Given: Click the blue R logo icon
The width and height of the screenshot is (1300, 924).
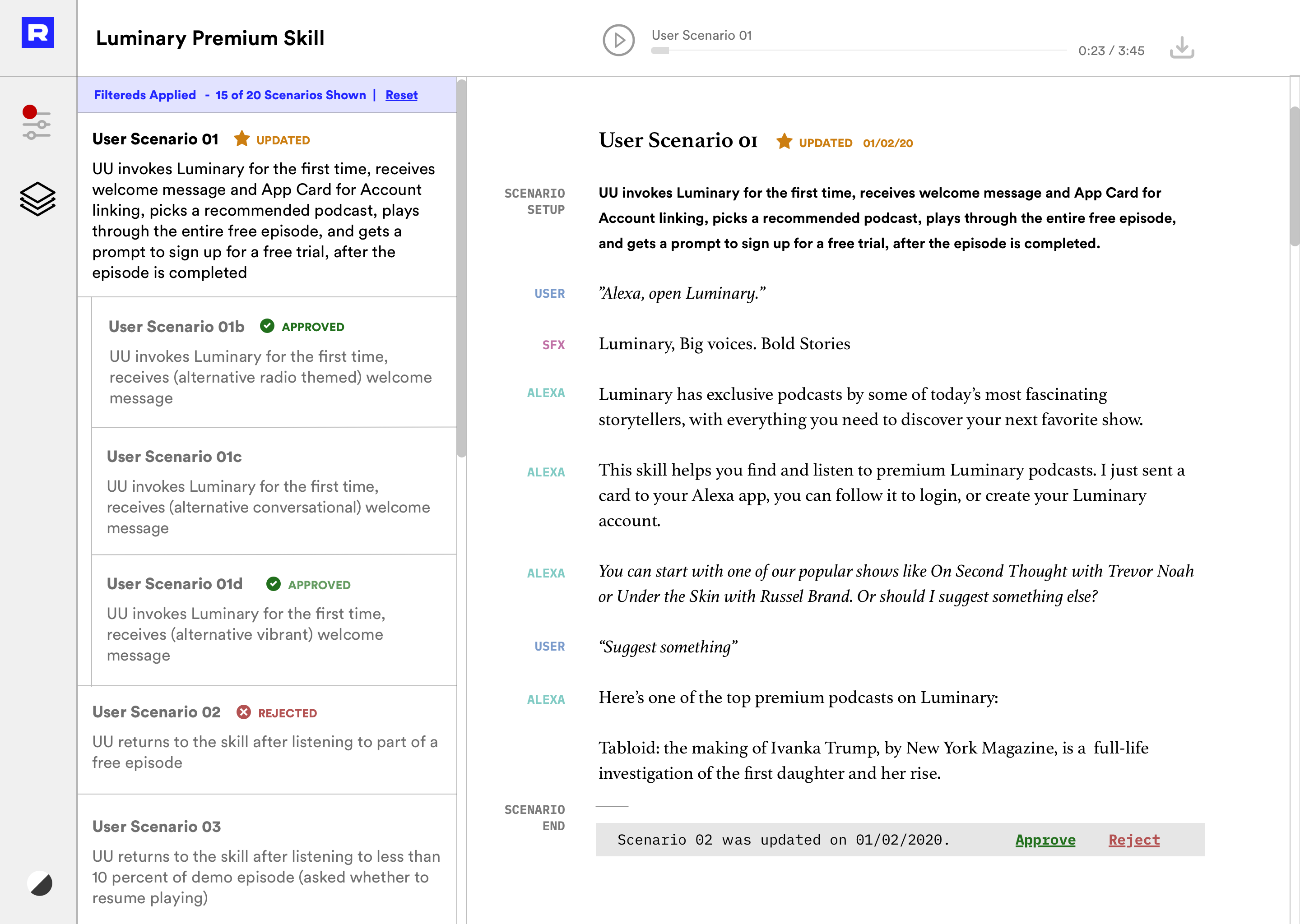Looking at the screenshot, I should pyautogui.click(x=37, y=32).
